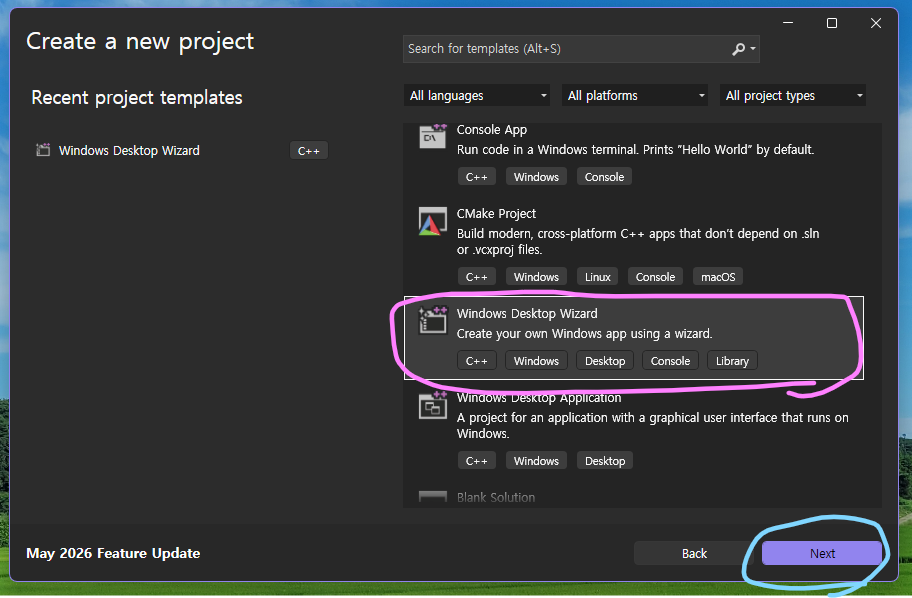Expand the search options arrow
Viewport: 912px width, 598px height.
coord(753,49)
